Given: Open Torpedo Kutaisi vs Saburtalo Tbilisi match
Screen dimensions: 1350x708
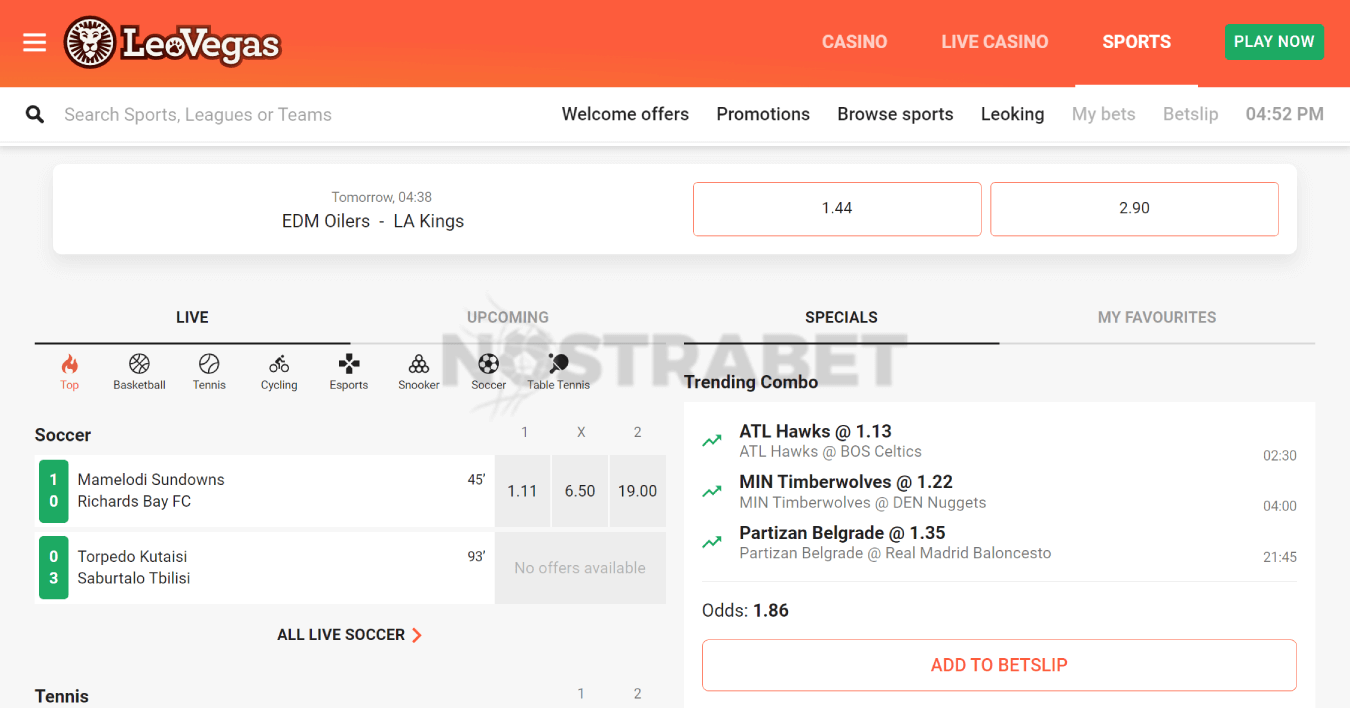Looking at the screenshot, I should (265, 568).
